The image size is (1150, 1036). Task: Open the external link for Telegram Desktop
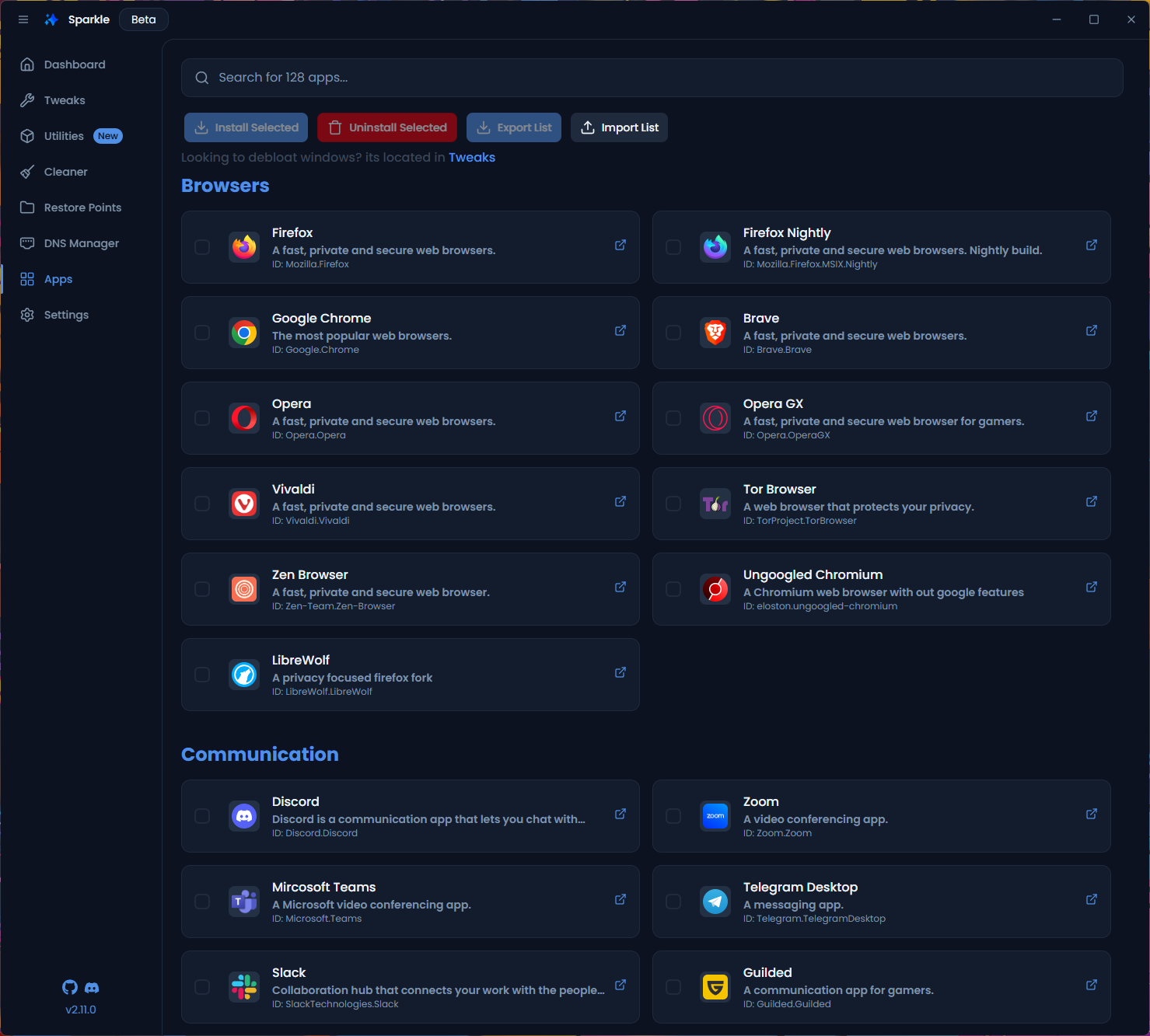click(1091, 899)
